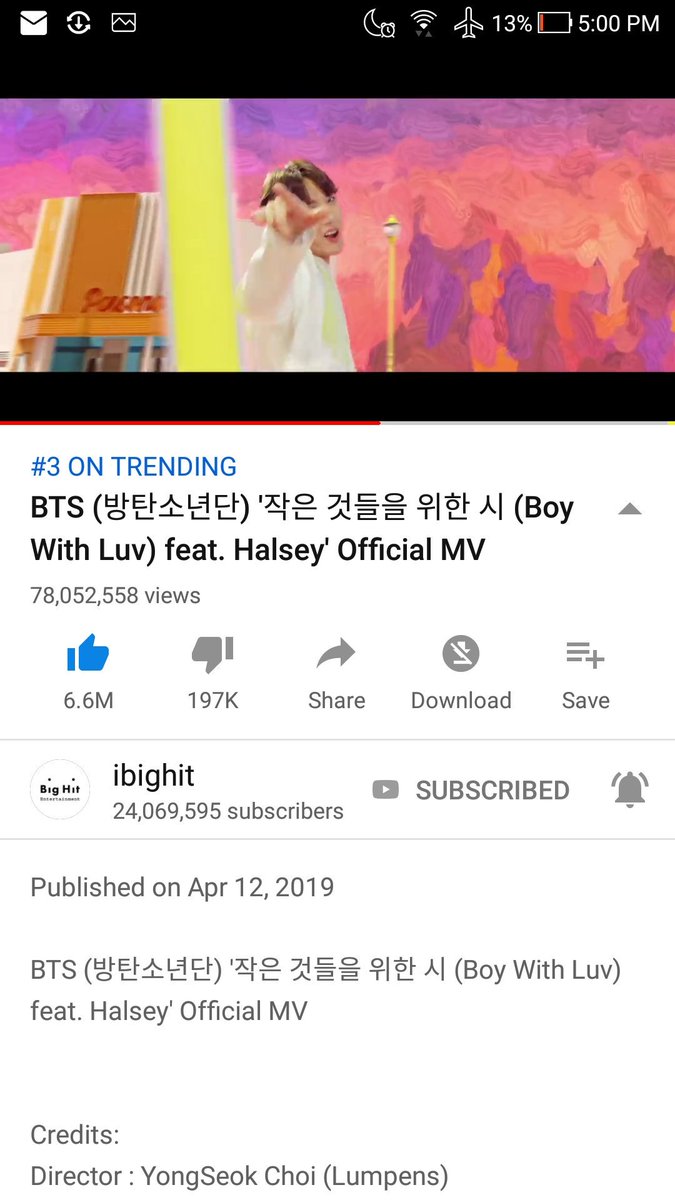This screenshot has height=1200, width=675.
Task: Open the ibighit channel name
Action: coord(154,775)
